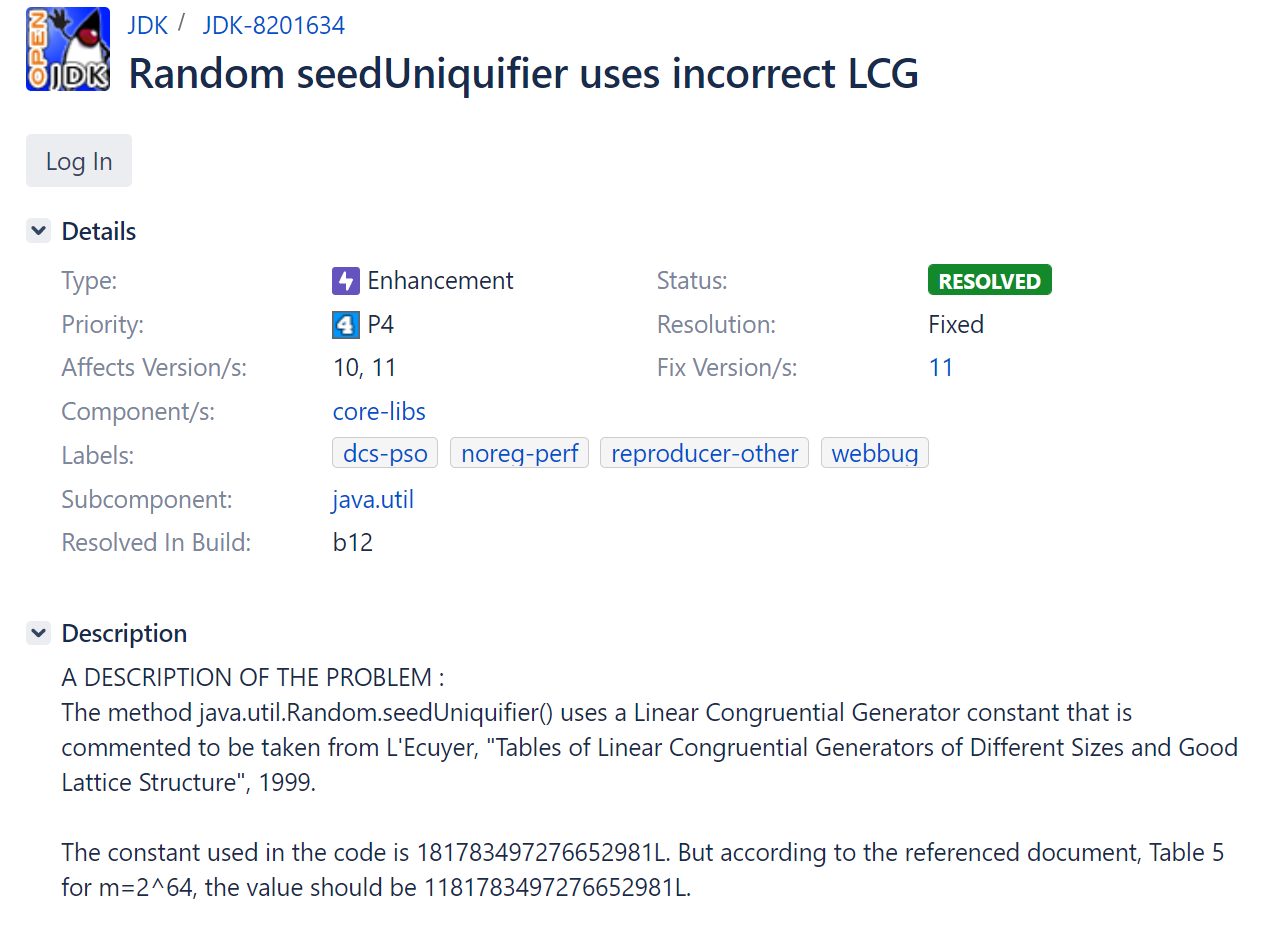1267x935 pixels.
Task: Select the dcs-pso label
Action: click(385, 454)
